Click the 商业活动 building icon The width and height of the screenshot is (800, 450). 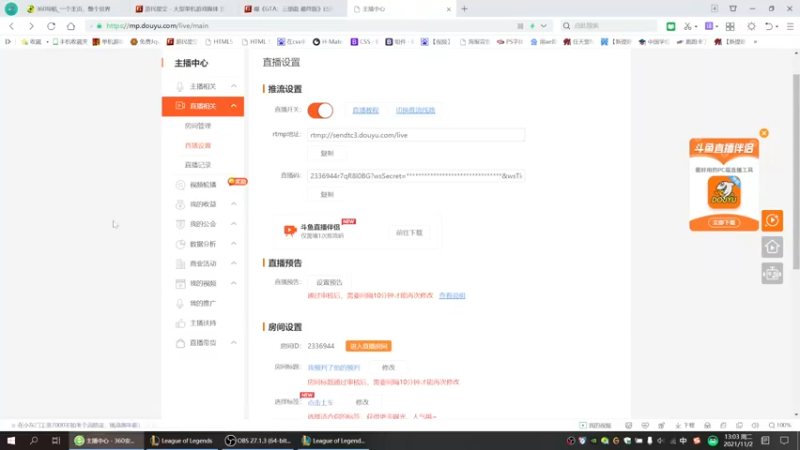pos(180,264)
